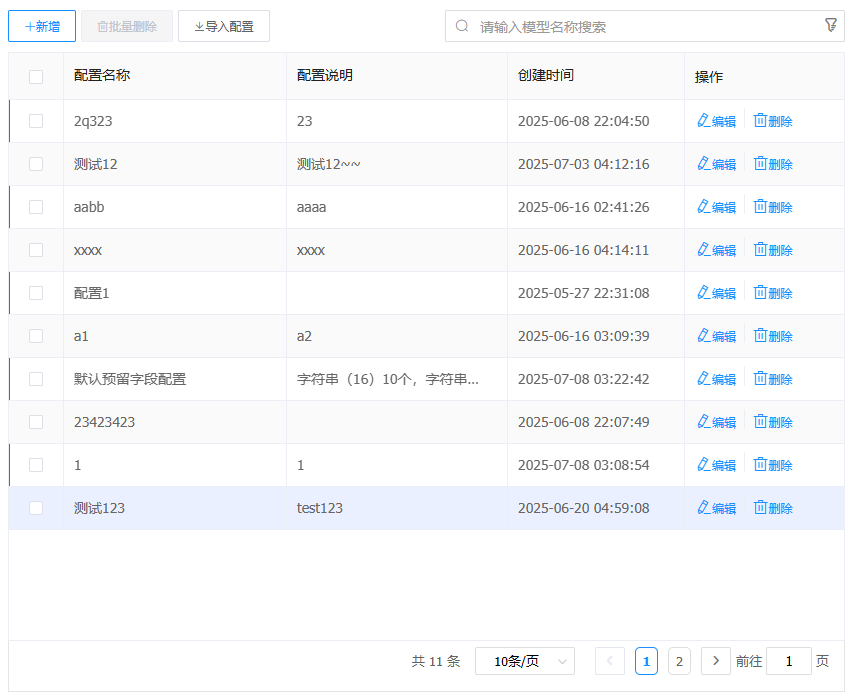Delete the 默认预留字段配置 row

[772, 379]
